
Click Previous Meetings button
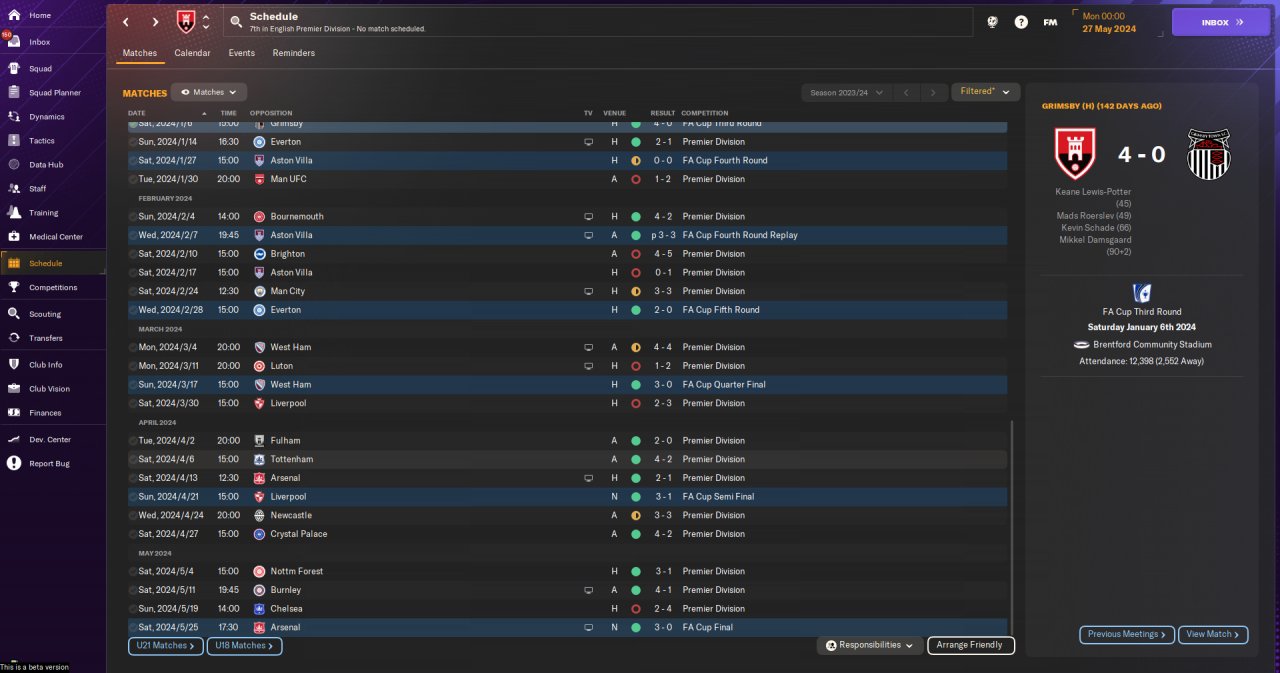point(1126,634)
